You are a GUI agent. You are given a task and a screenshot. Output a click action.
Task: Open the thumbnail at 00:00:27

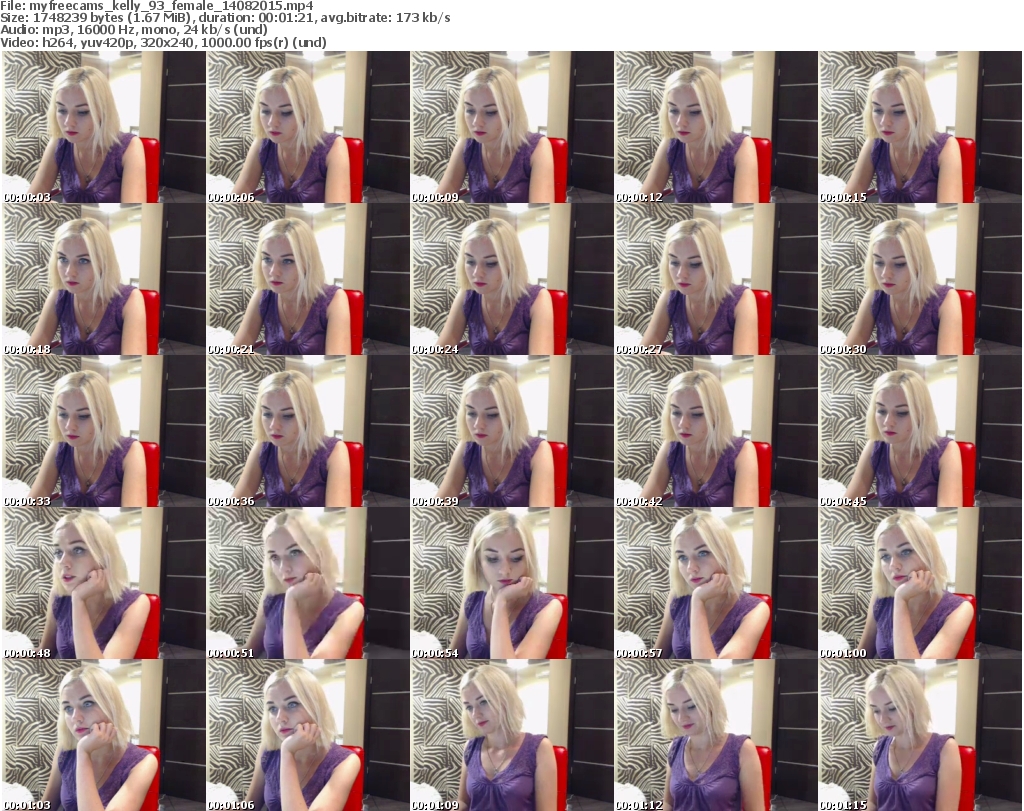pos(716,279)
